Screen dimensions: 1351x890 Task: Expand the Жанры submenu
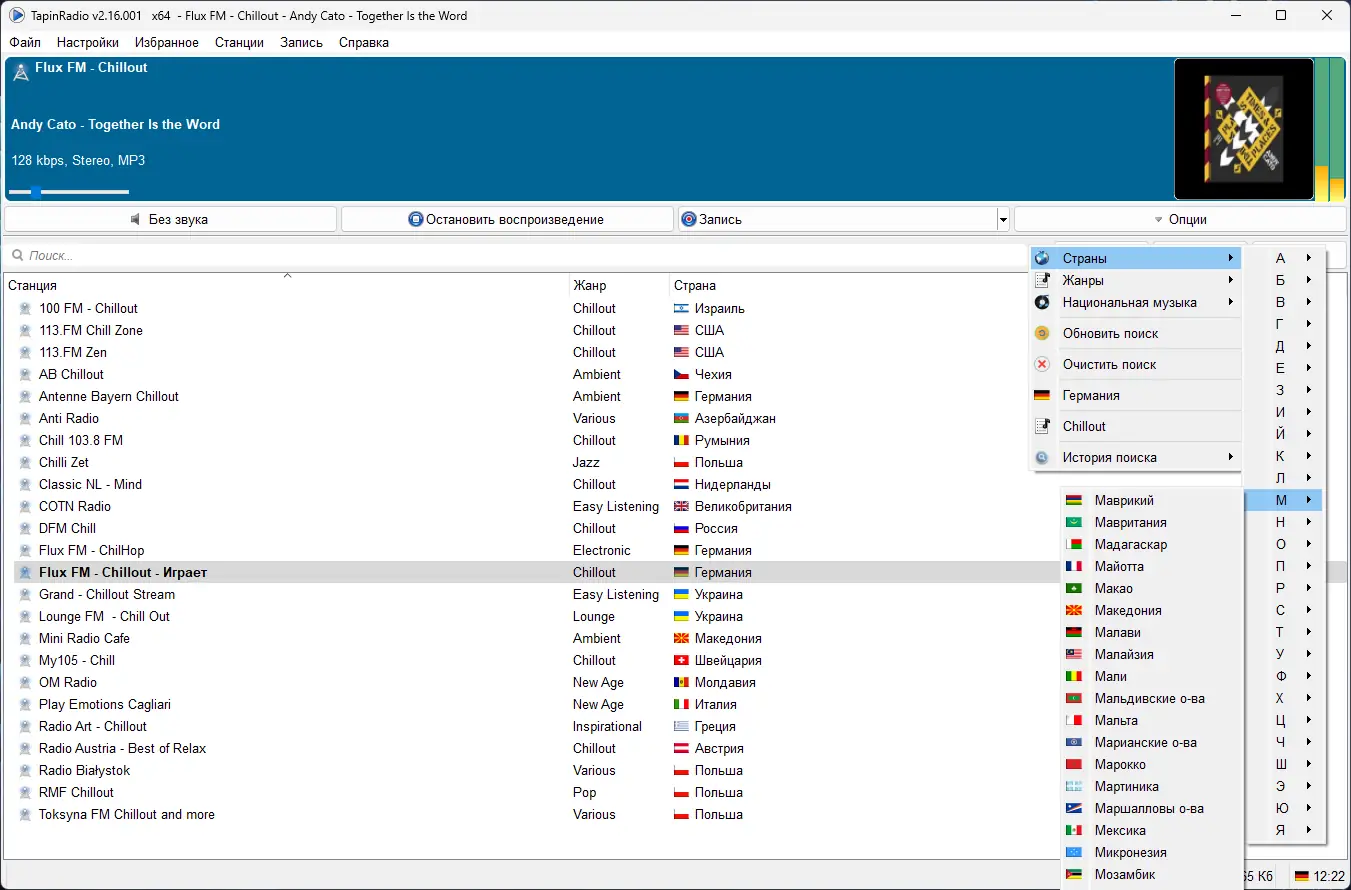(x=1135, y=280)
